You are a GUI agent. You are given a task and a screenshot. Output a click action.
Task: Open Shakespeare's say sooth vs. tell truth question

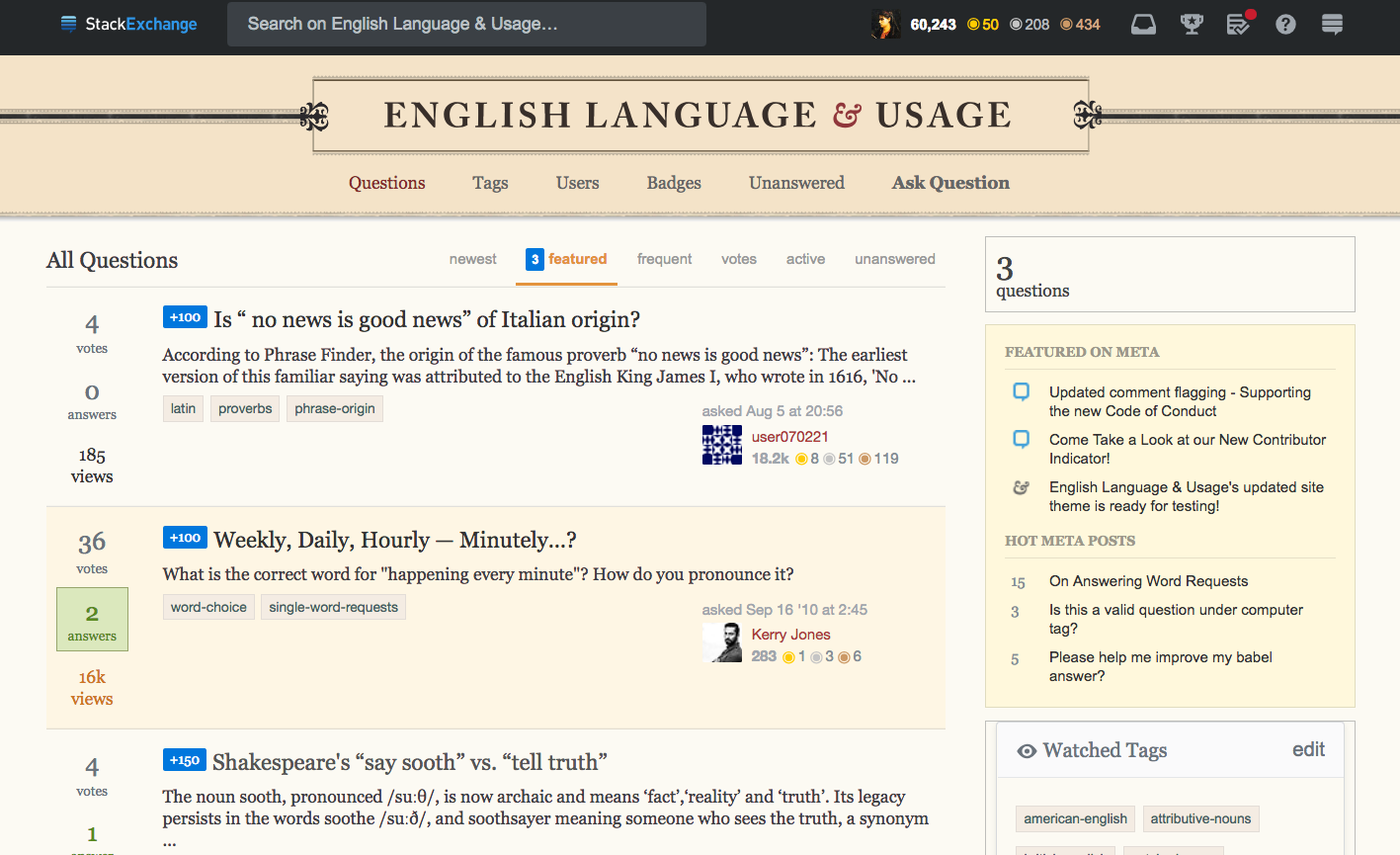(410, 762)
